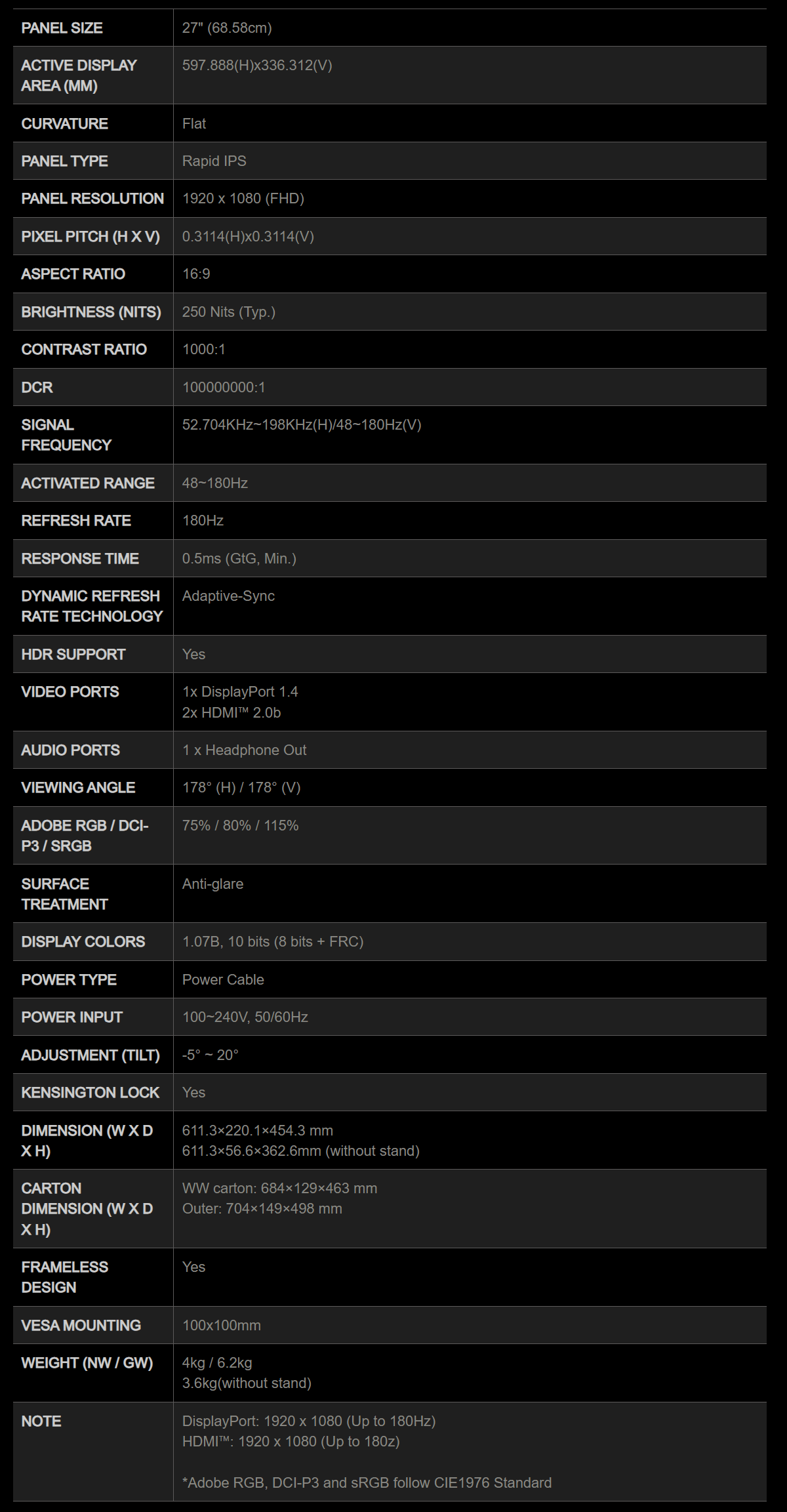Select the 250 Nits (Typ.) brightness value
The width and height of the screenshot is (787, 1512).
229,312
